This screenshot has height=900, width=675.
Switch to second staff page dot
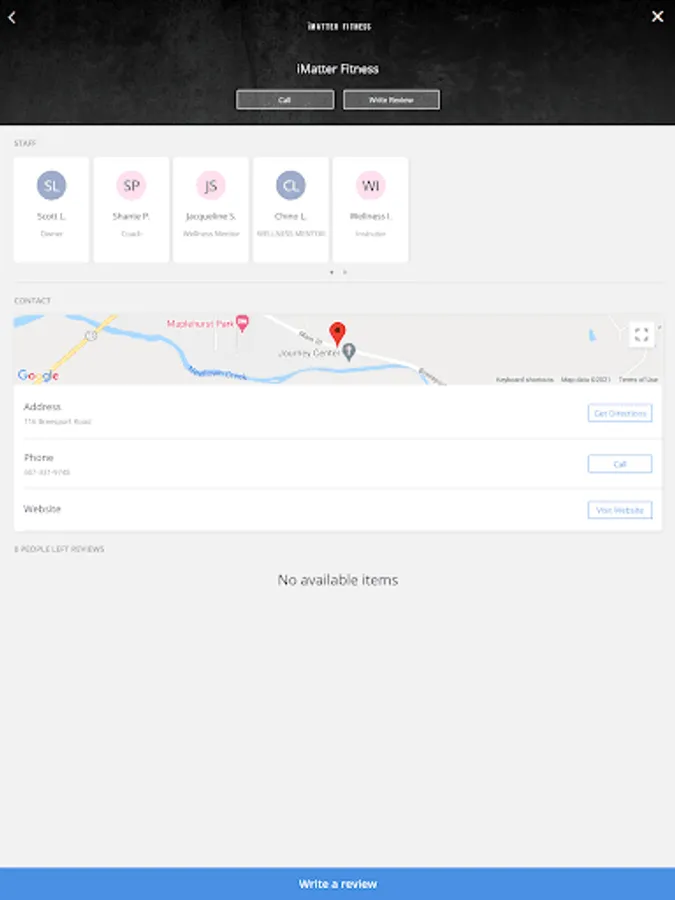click(345, 272)
